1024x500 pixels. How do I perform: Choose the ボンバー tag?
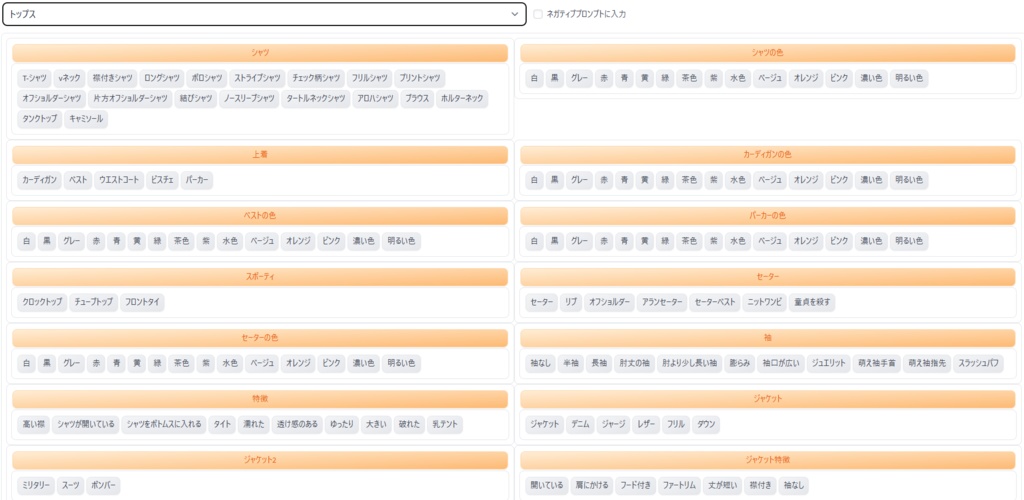click(x=103, y=486)
